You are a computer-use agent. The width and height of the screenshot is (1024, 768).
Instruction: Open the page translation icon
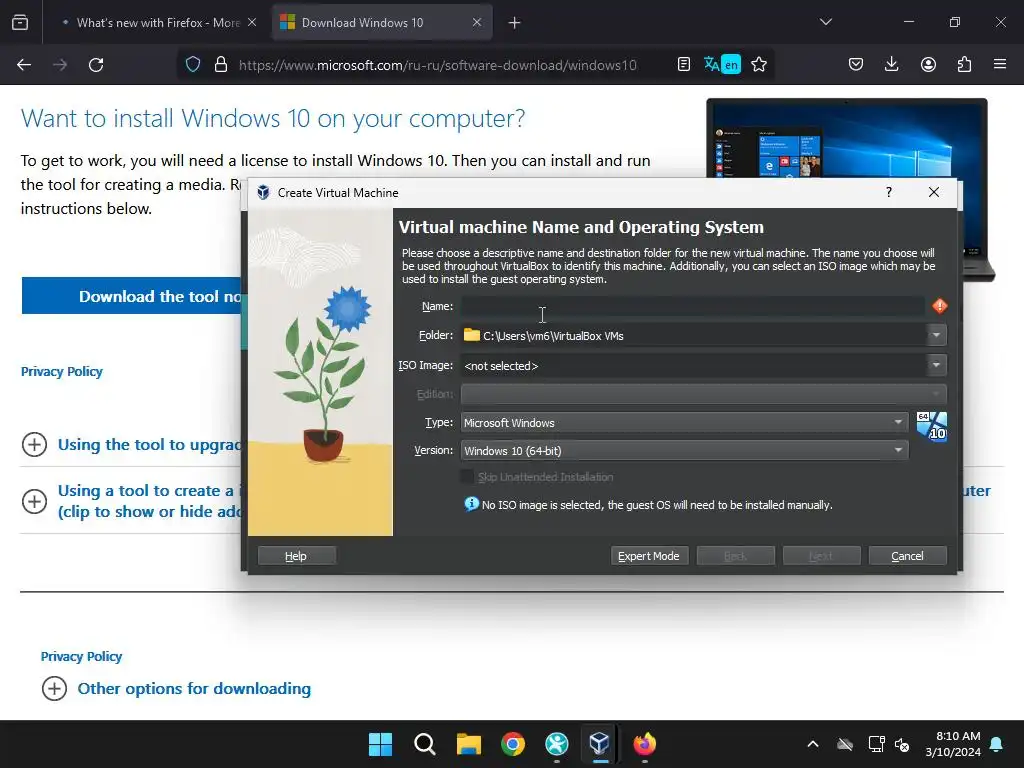pos(722,64)
